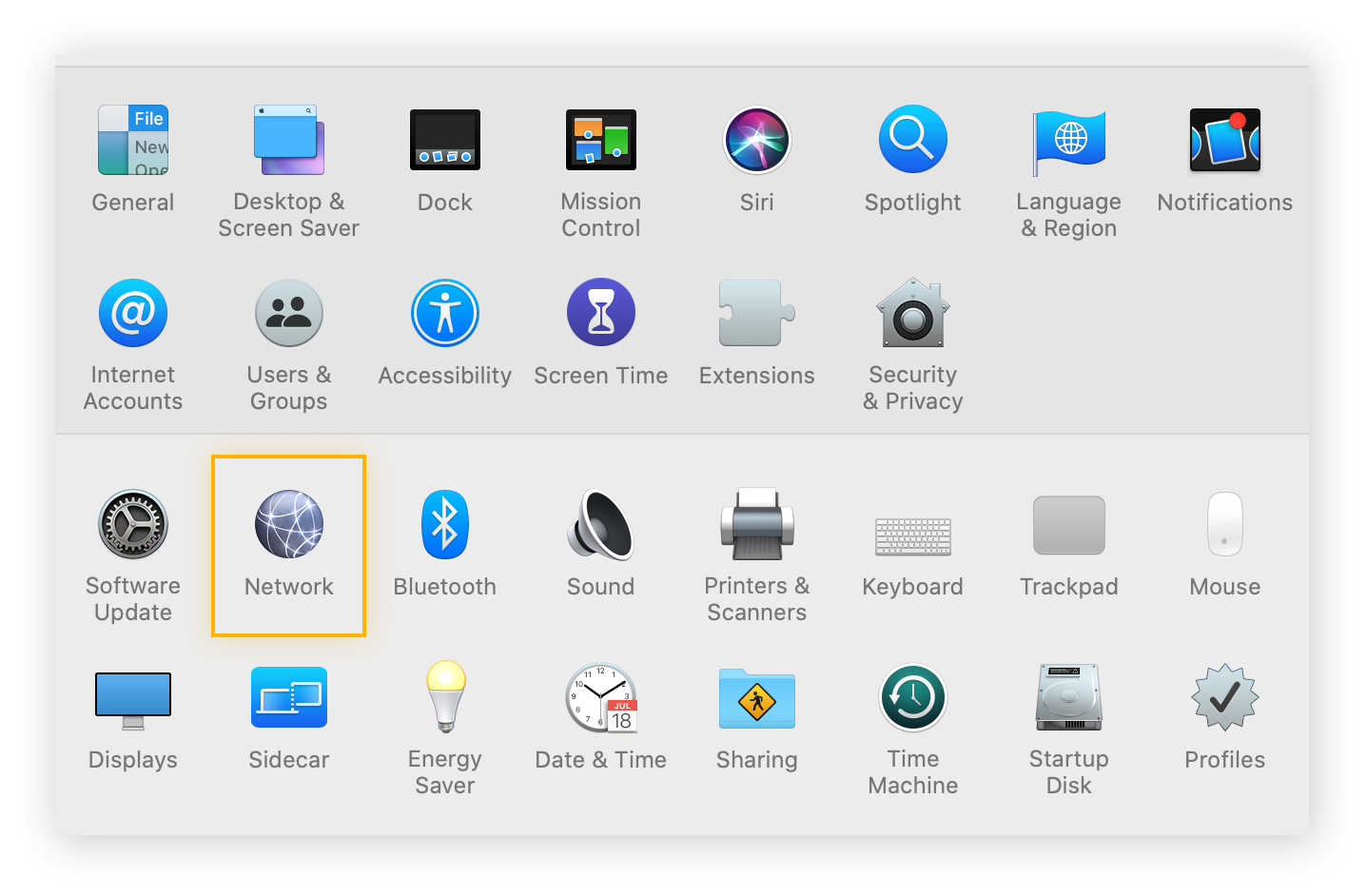Open the General preferences pane

[x=133, y=141]
